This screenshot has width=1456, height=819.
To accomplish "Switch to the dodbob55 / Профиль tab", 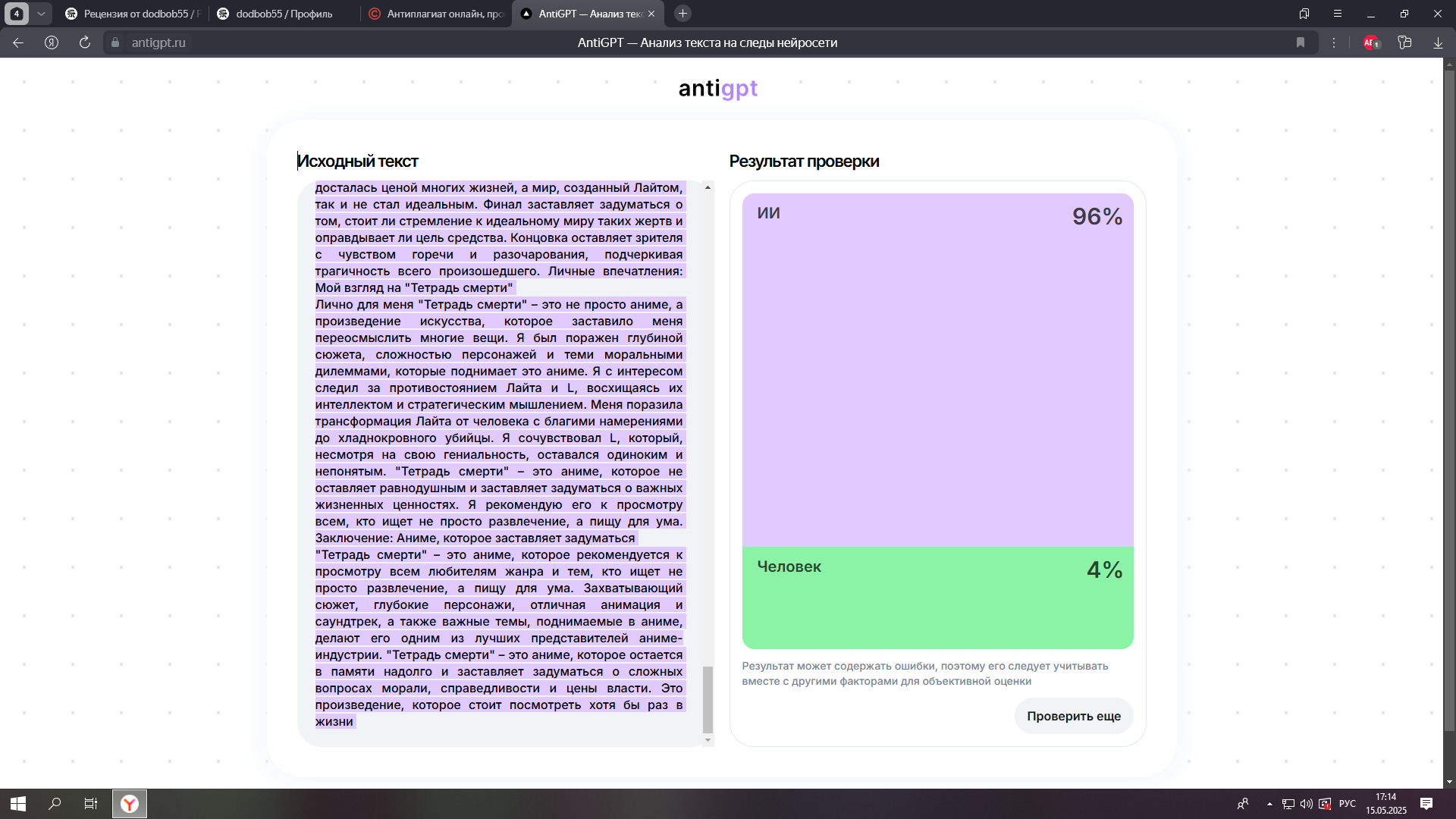I will tap(284, 14).
